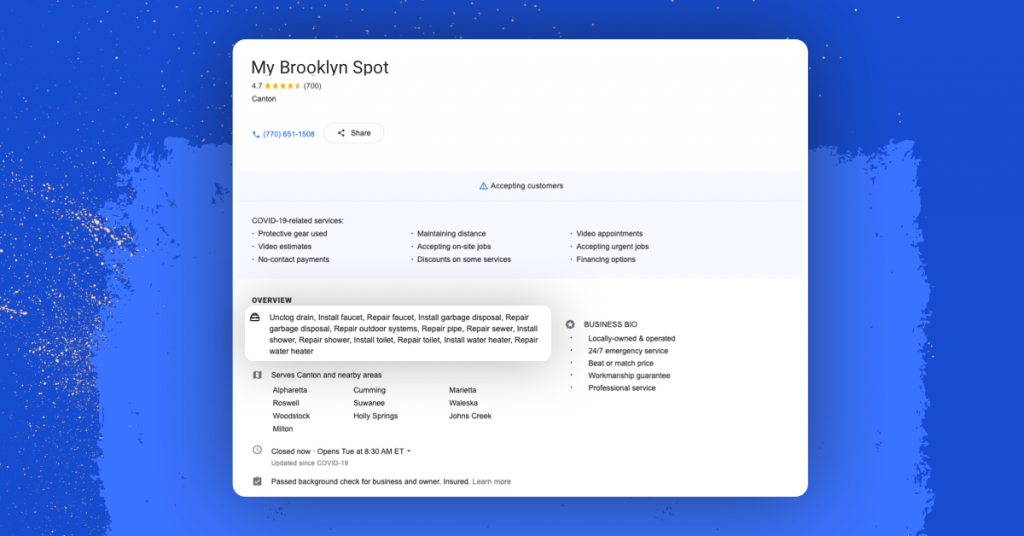Click Updated since COVID-19 note
Viewport: 1024px width, 536px height.
click(310, 464)
